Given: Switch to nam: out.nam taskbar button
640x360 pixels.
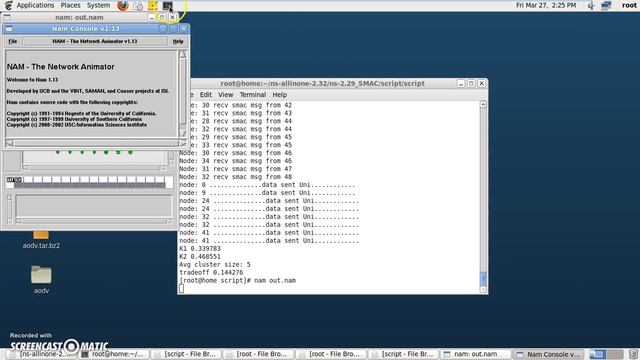Looking at the screenshot, I should [476, 354].
